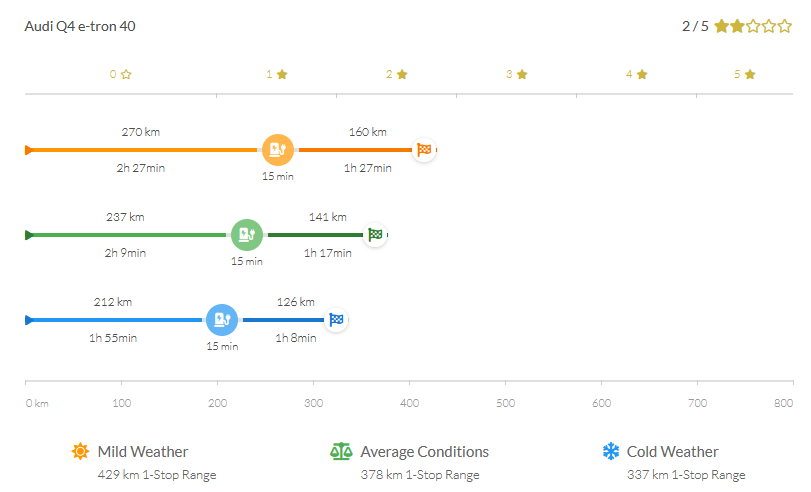Click the 5 star scale marker
Image resolution: width=811 pixels, height=492 pixels.
tap(743, 74)
